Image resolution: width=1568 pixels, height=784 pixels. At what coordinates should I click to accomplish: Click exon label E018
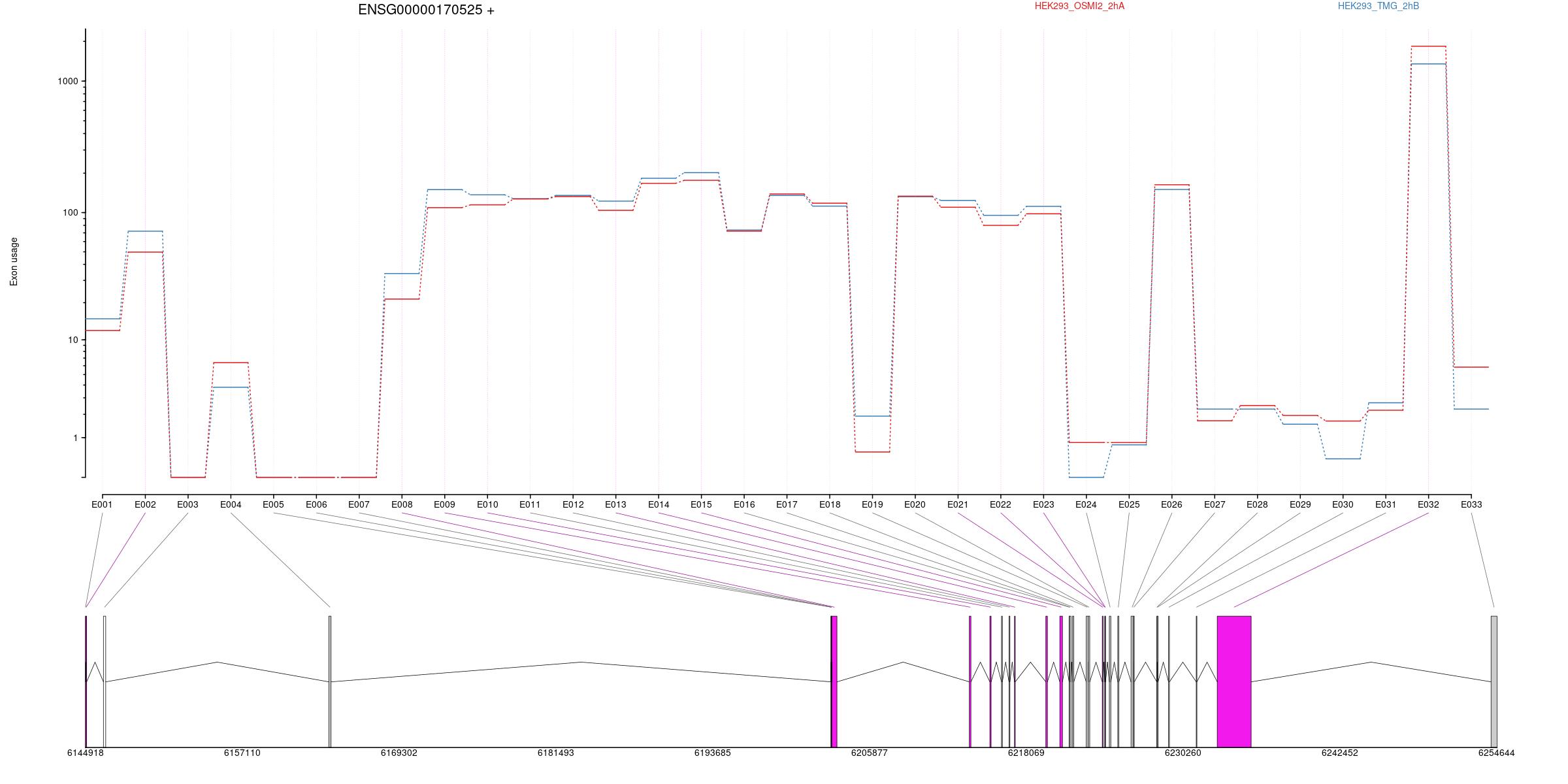pyautogui.click(x=830, y=504)
